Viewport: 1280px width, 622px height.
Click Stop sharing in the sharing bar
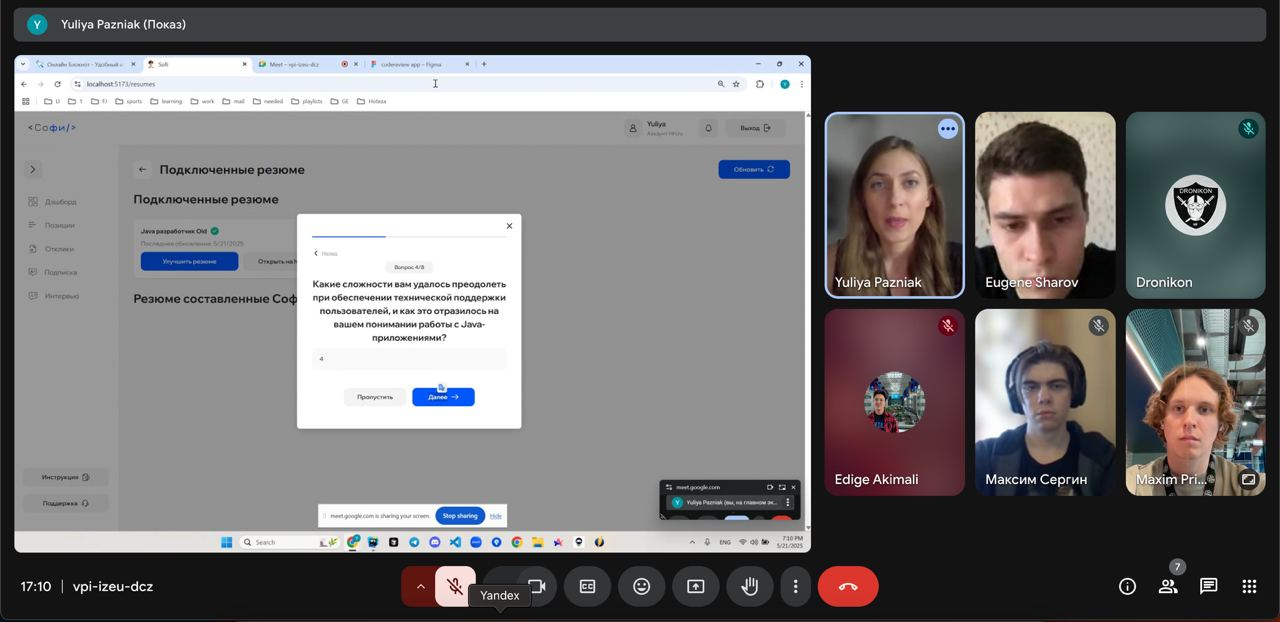[x=460, y=516]
